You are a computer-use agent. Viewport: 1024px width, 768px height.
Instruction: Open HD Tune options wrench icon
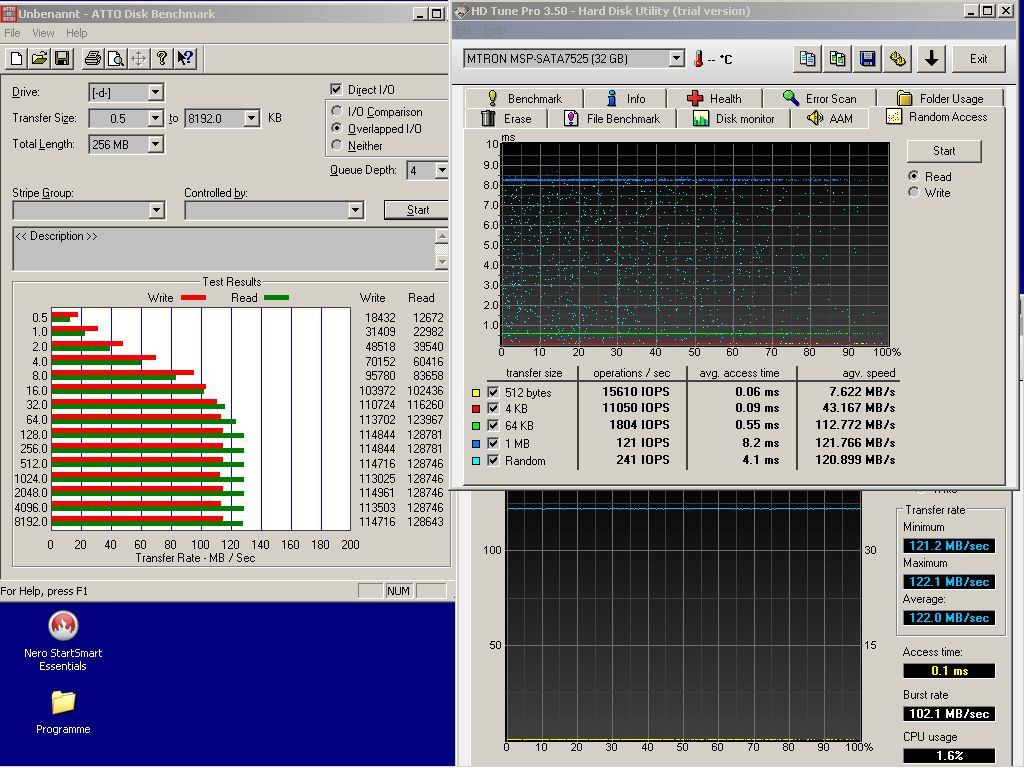[x=898, y=59]
